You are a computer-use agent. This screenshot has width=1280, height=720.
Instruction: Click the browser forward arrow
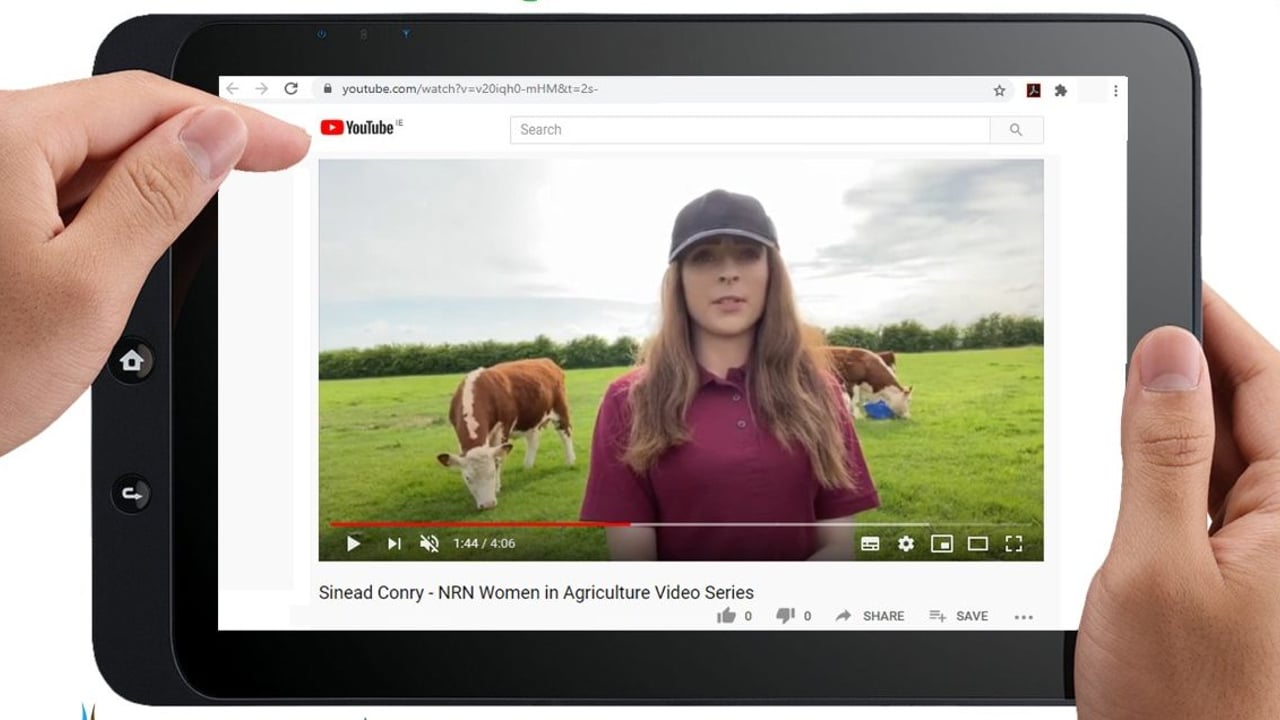(x=261, y=89)
